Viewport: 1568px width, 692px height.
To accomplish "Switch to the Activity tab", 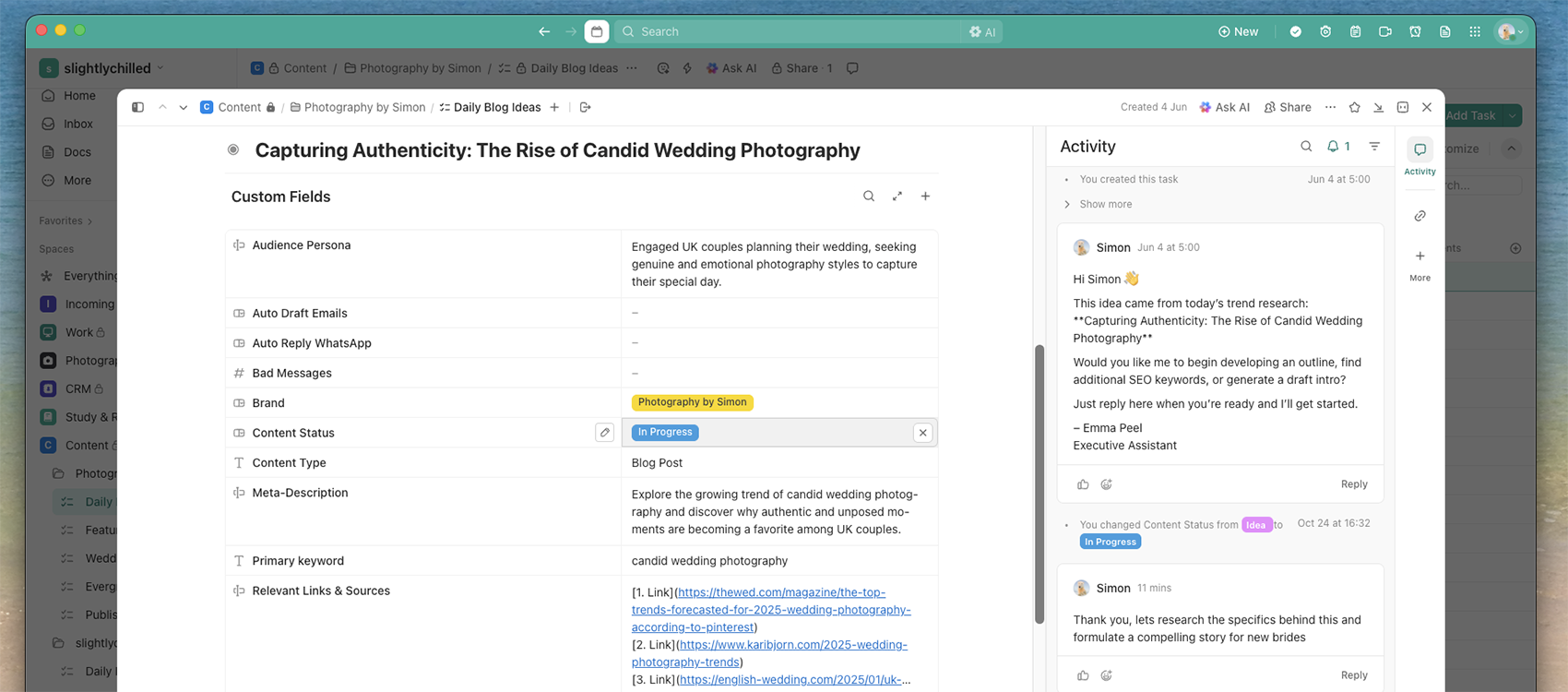I will pyautogui.click(x=1420, y=157).
